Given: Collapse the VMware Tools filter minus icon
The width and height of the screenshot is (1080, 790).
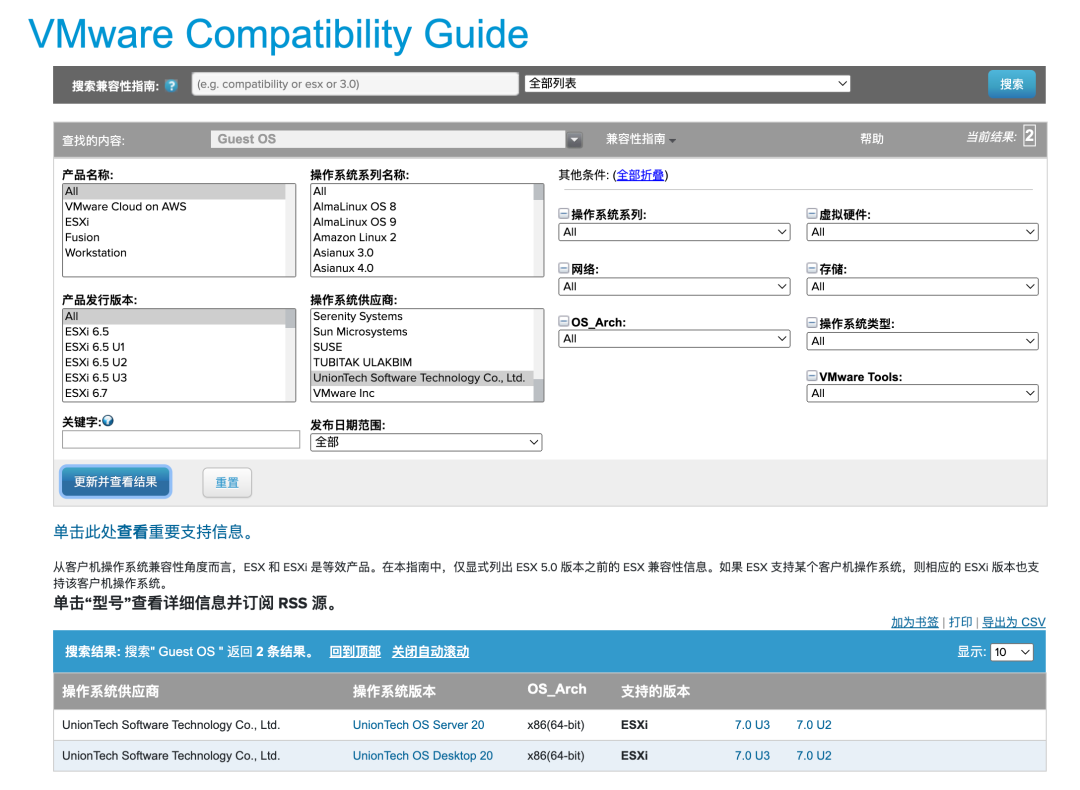Looking at the screenshot, I should coord(811,375).
